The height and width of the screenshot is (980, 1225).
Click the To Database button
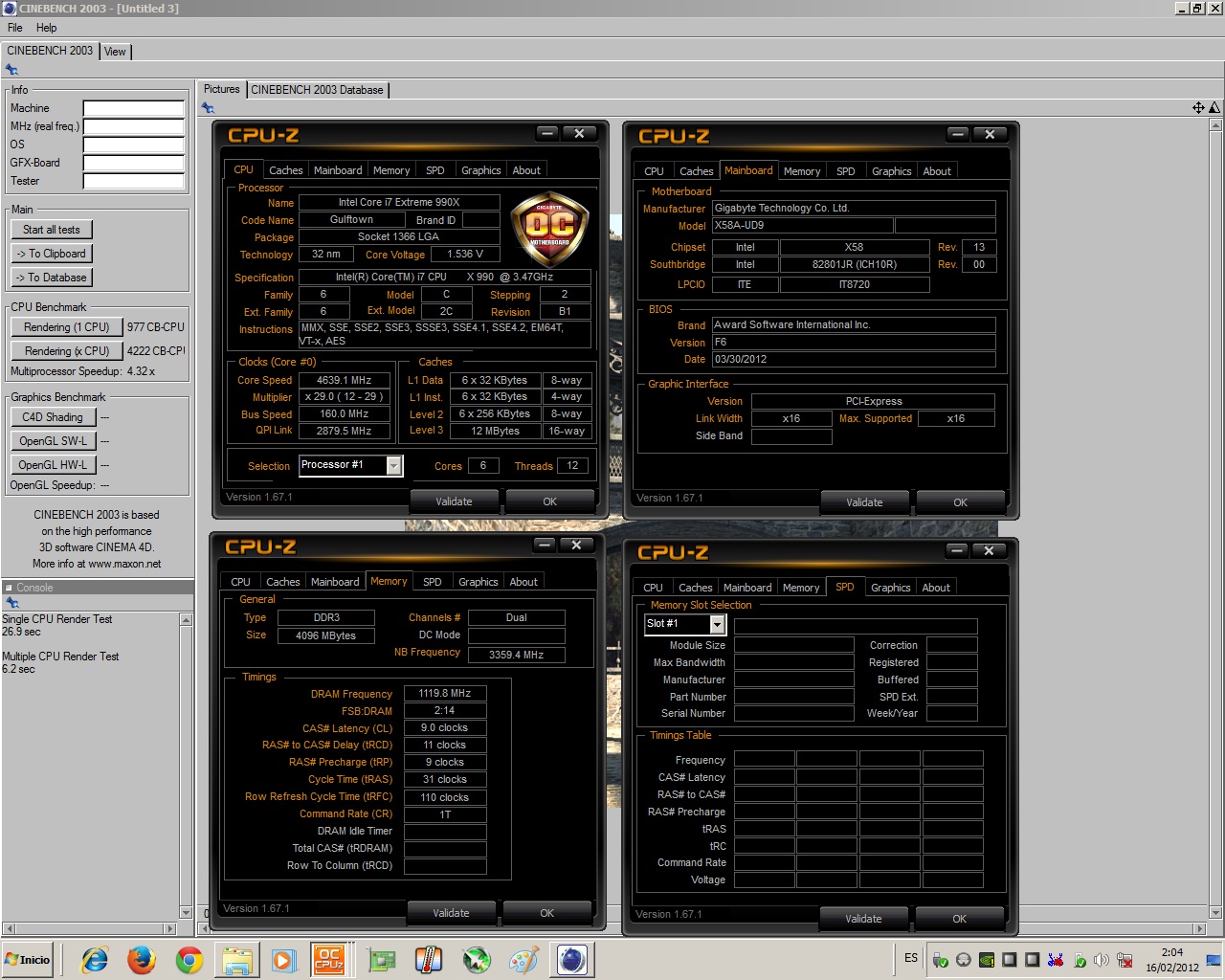[x=52, y=278]
